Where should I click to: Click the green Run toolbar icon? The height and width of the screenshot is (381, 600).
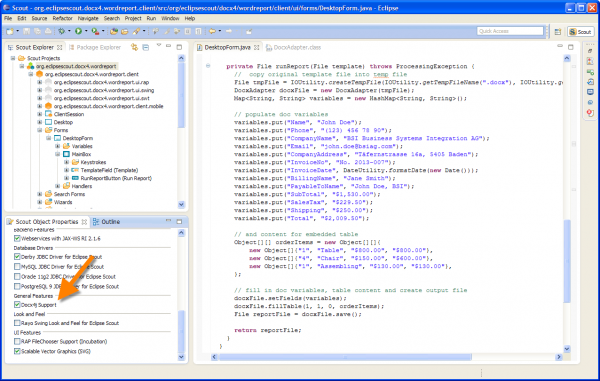tap(78, 31)
